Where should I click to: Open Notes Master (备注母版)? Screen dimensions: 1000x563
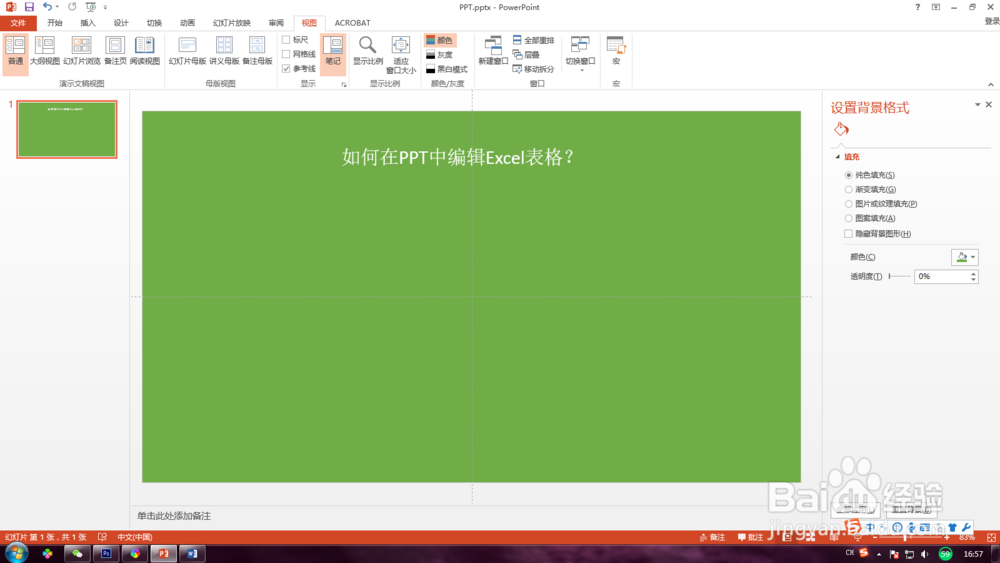point(257,51)
